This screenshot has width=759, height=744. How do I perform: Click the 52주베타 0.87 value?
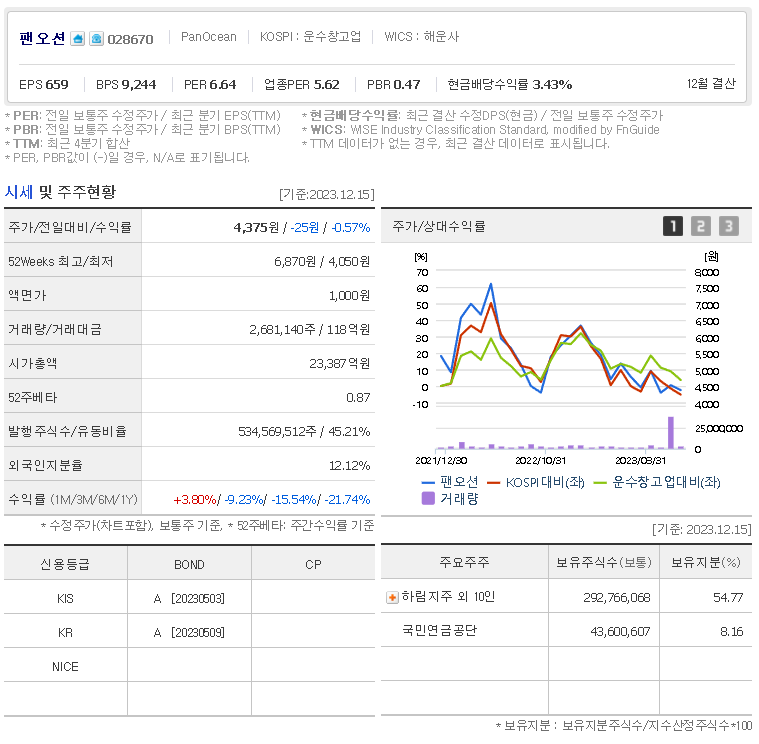[x=358, y=397]
